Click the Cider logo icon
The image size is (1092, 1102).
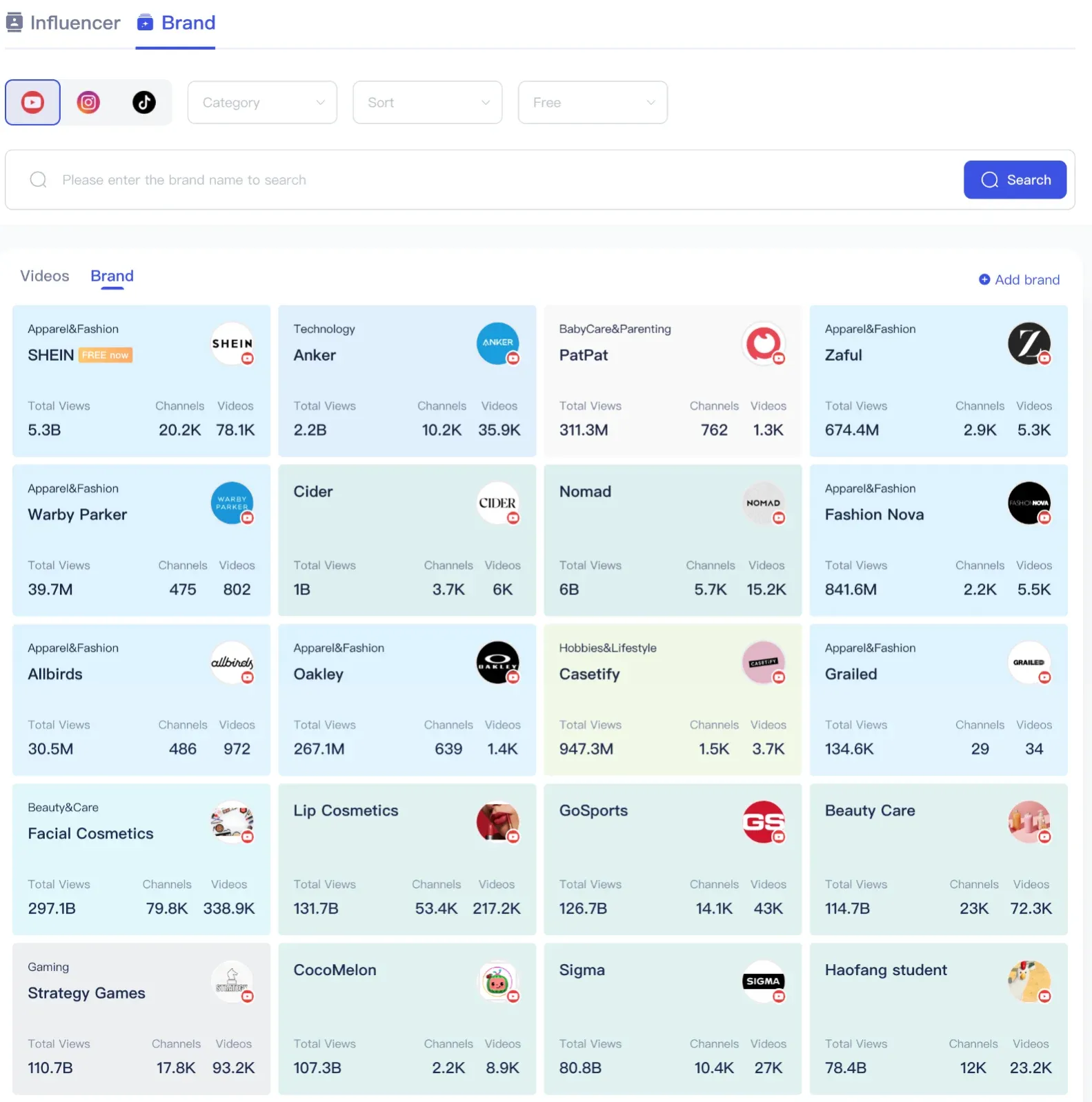pyautogui.click(x=497, y=503)
